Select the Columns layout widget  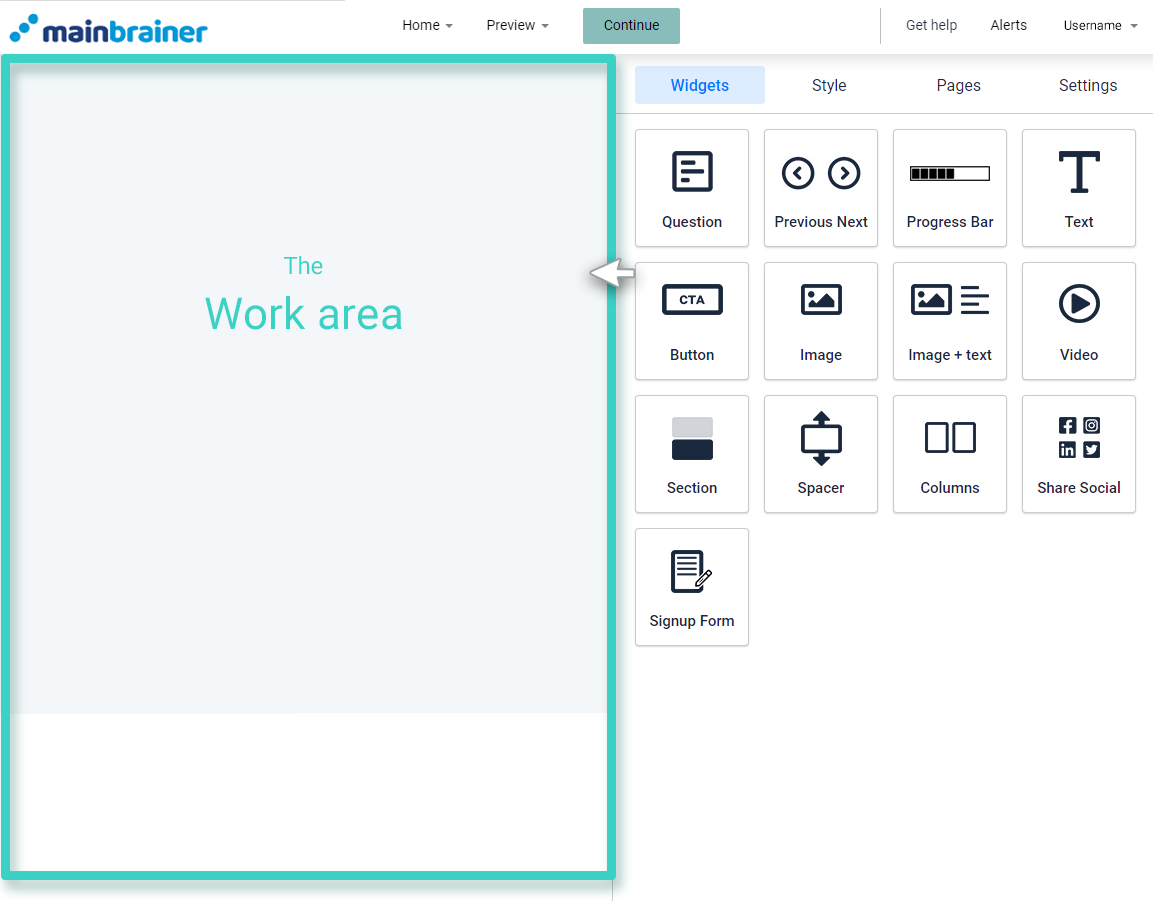[x=950, y=454]
